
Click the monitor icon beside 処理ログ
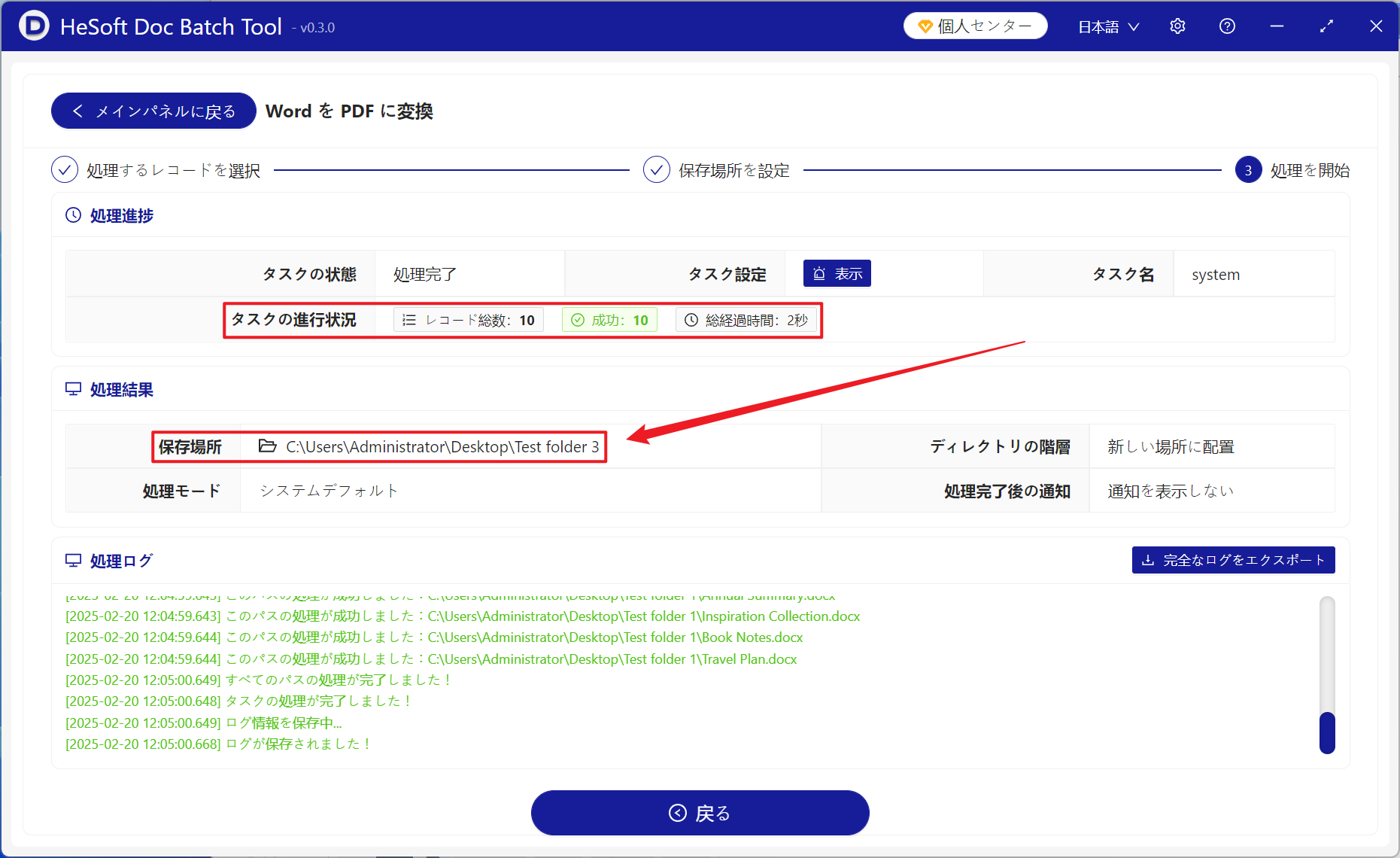coord(73,561)
